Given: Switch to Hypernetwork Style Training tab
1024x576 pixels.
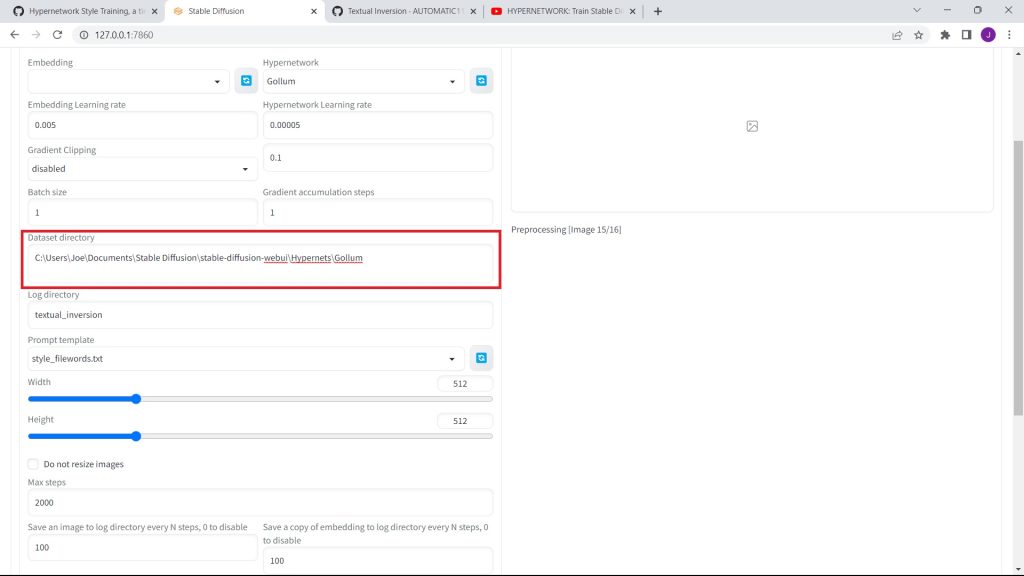Looking at the screenshot, I should click(82, 11).
